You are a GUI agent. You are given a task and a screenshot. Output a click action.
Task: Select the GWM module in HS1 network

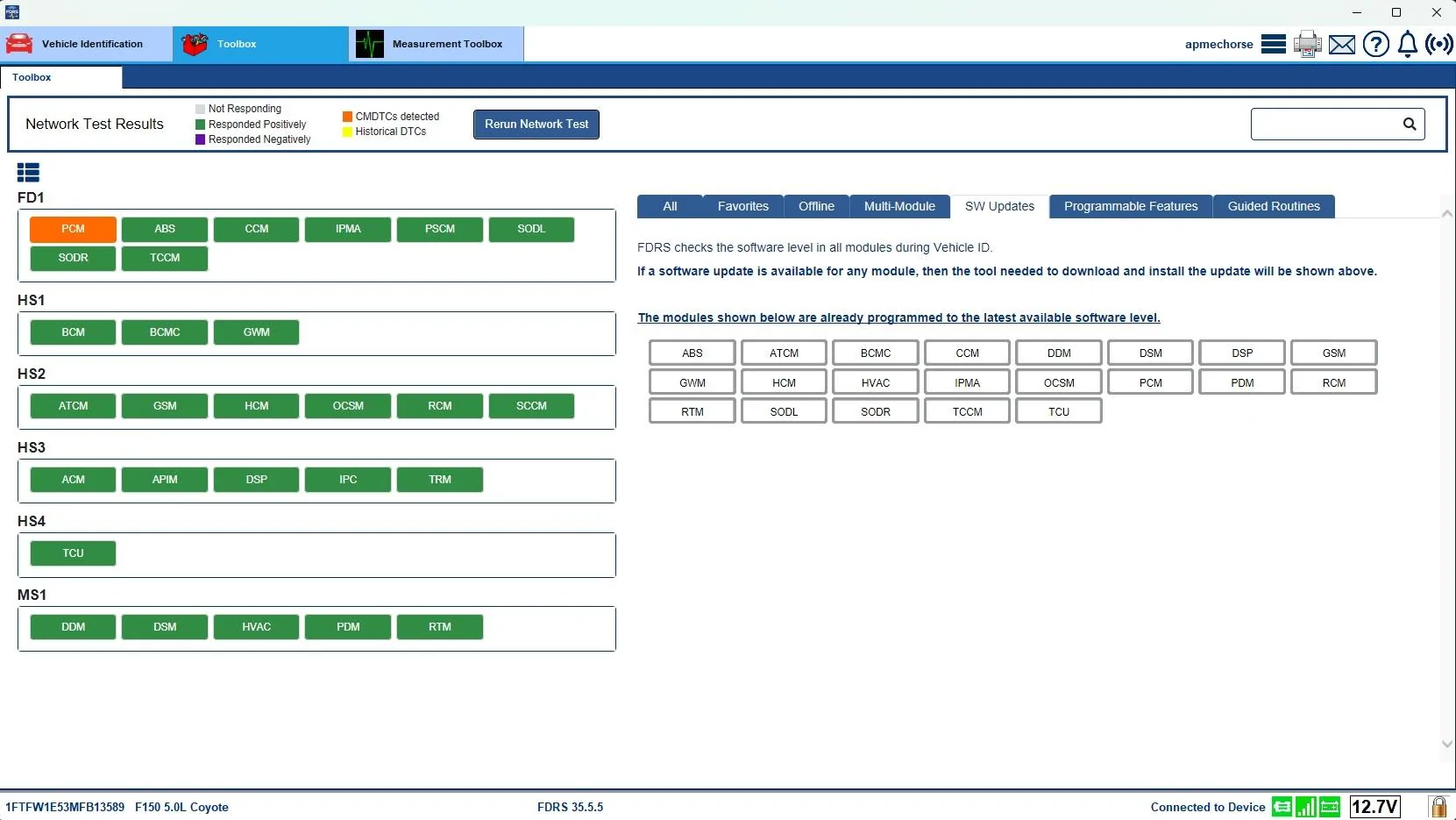(x=257, y=332)
